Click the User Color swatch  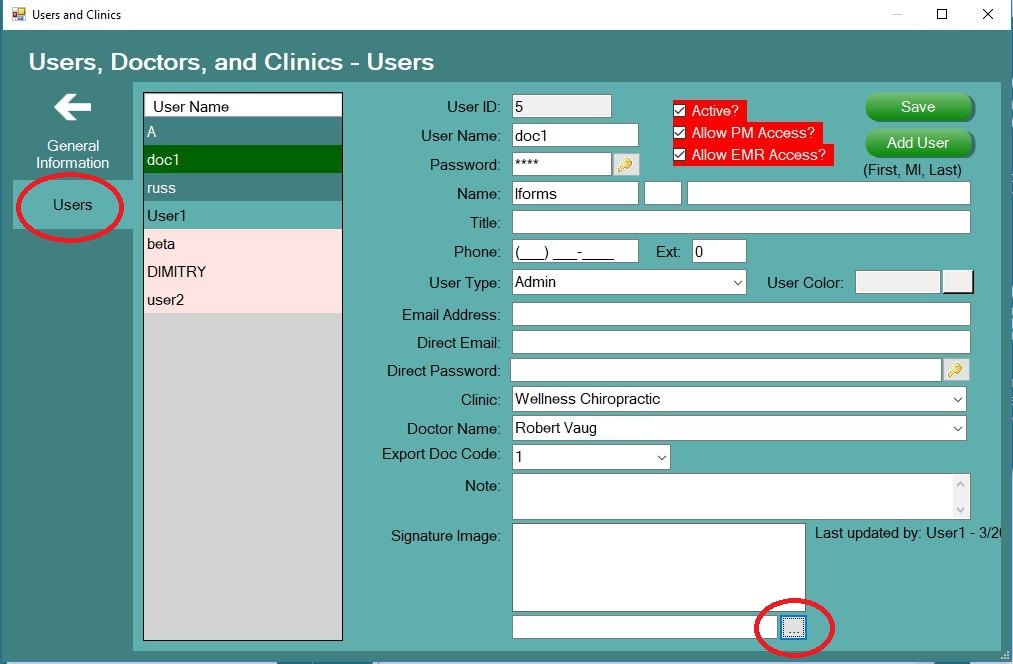[x=896, y=282]
